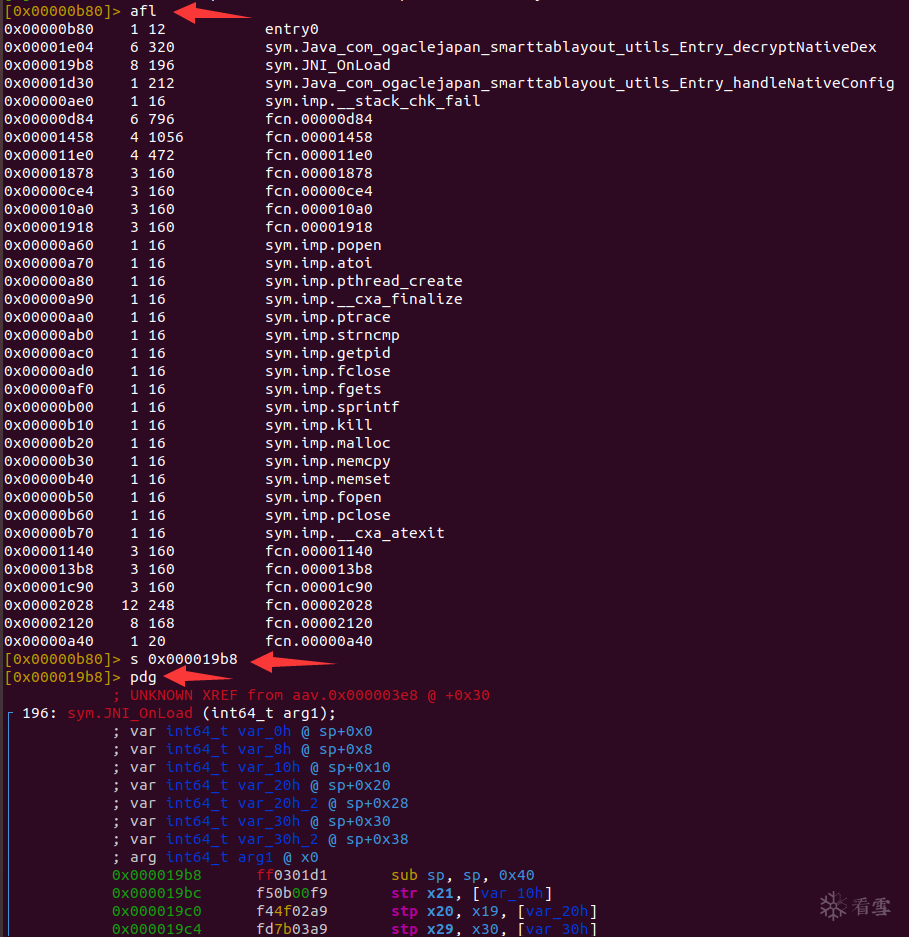Image resolution: width=909 pixels, height=937 pixels.
Task: Select sym.imp.fclose import
Action: coord(328,370)
